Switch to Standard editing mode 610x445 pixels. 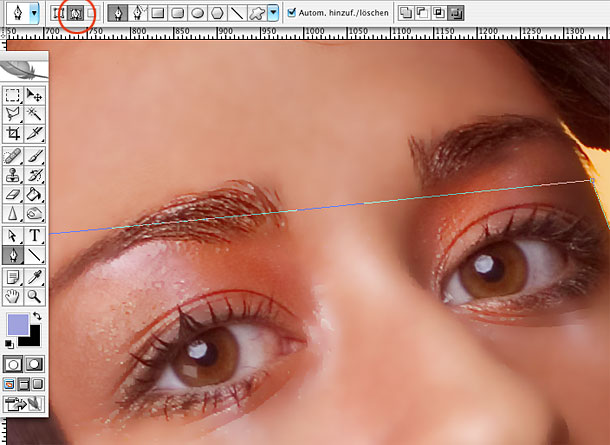point(13,364)
